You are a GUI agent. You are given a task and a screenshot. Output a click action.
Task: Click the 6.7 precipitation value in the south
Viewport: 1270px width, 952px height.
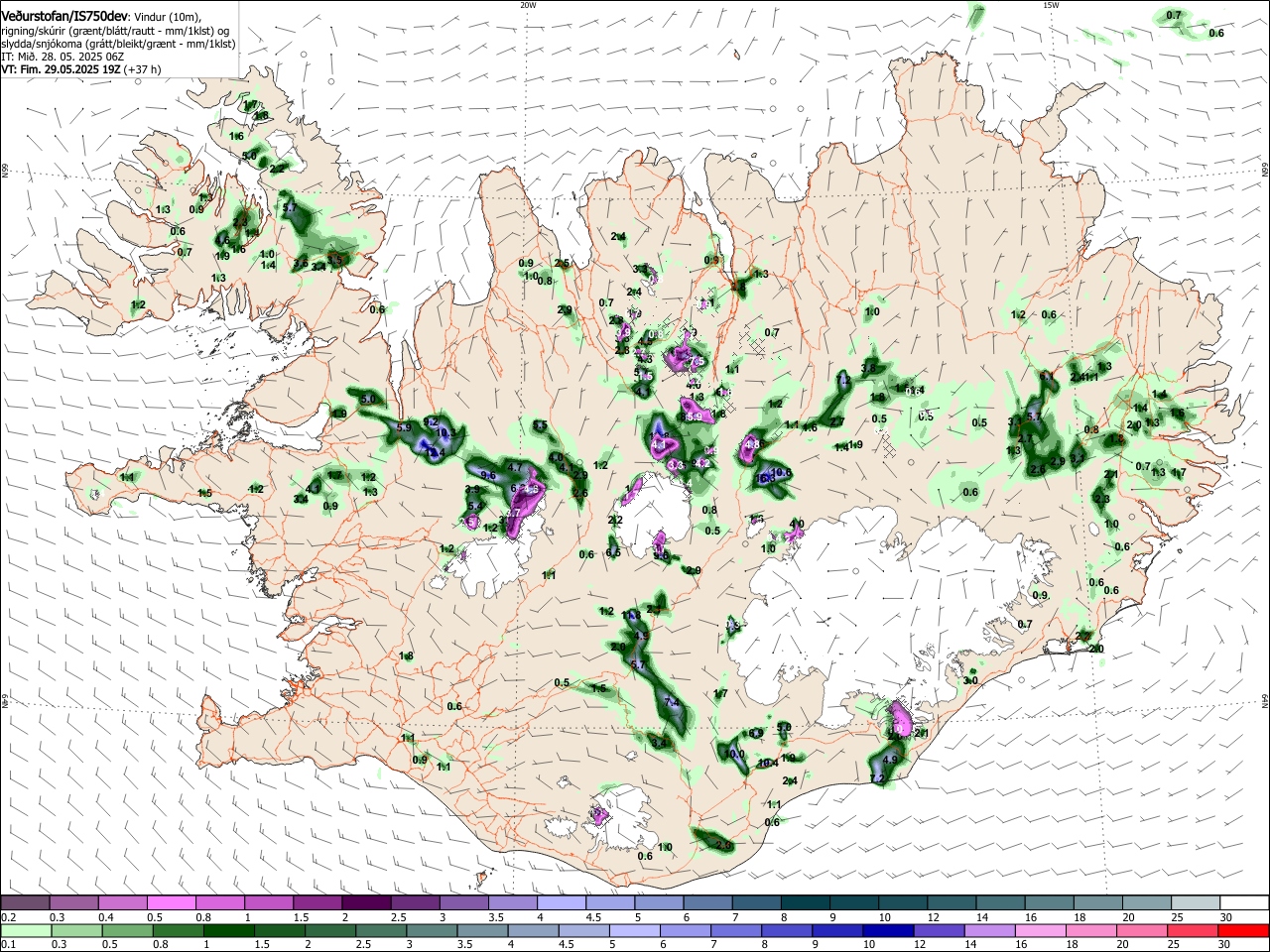(639, 664)
